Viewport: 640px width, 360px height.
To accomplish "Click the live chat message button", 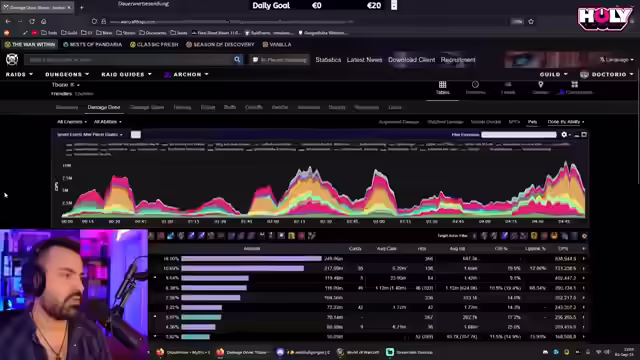I will coord(280,60).
